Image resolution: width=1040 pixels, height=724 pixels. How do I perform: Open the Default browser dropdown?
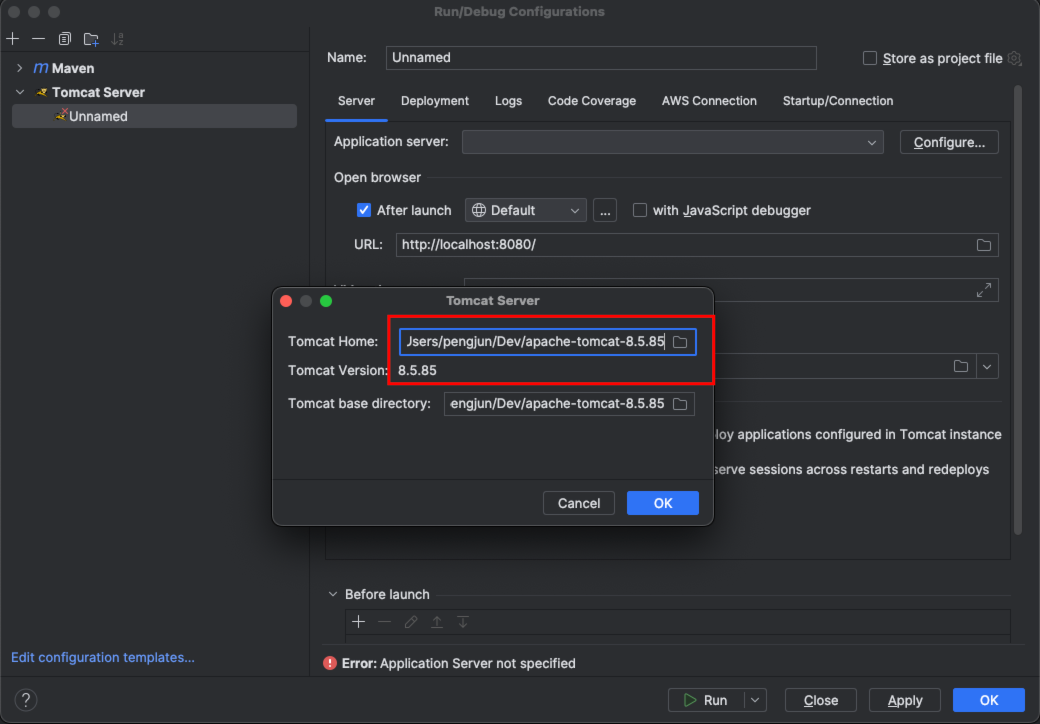[526, 210]
